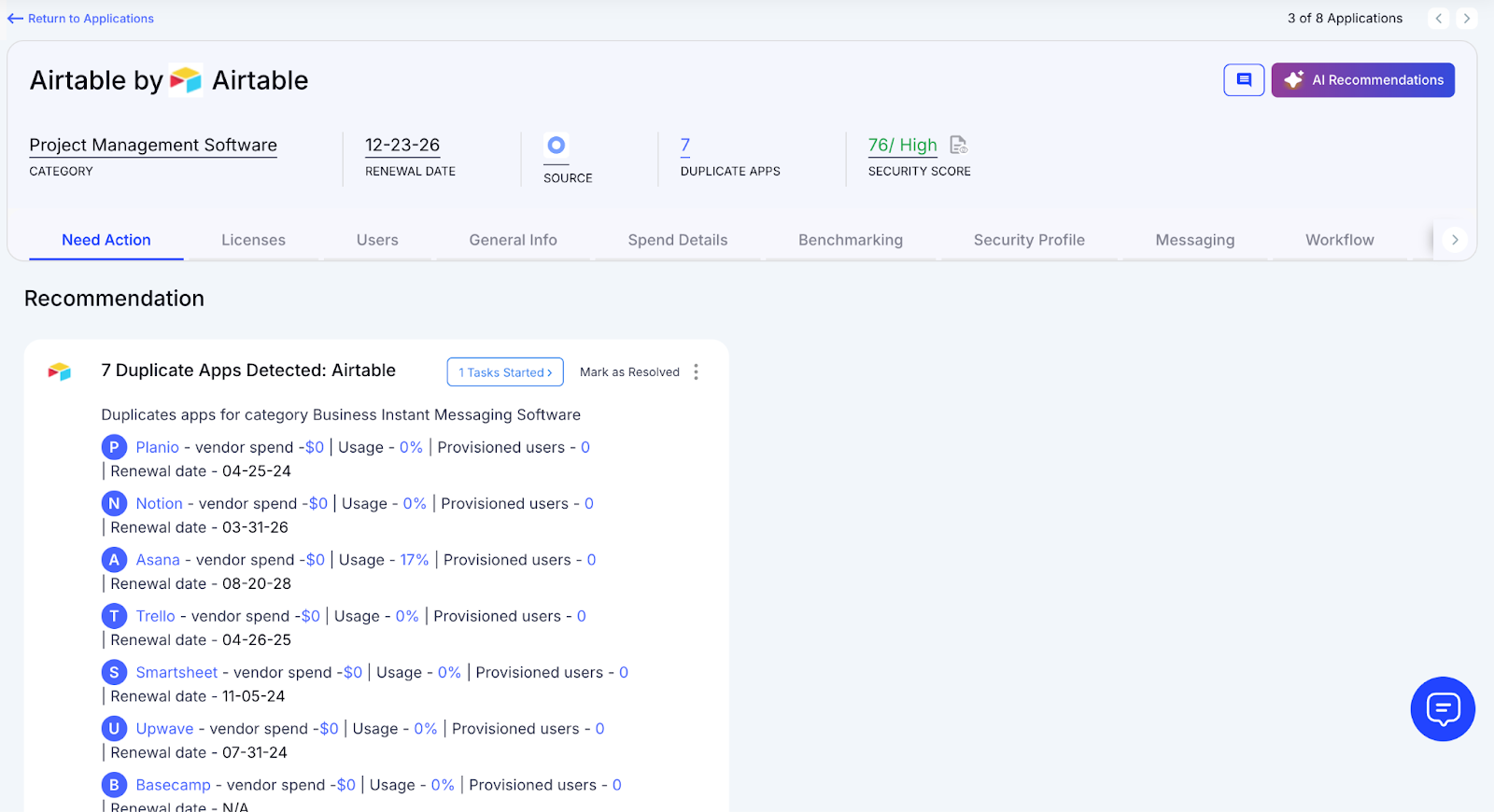Click Smartsheet's renewal date 11-05-24
This screenshot has height=812, width=1494.
[x=253, y=696]
